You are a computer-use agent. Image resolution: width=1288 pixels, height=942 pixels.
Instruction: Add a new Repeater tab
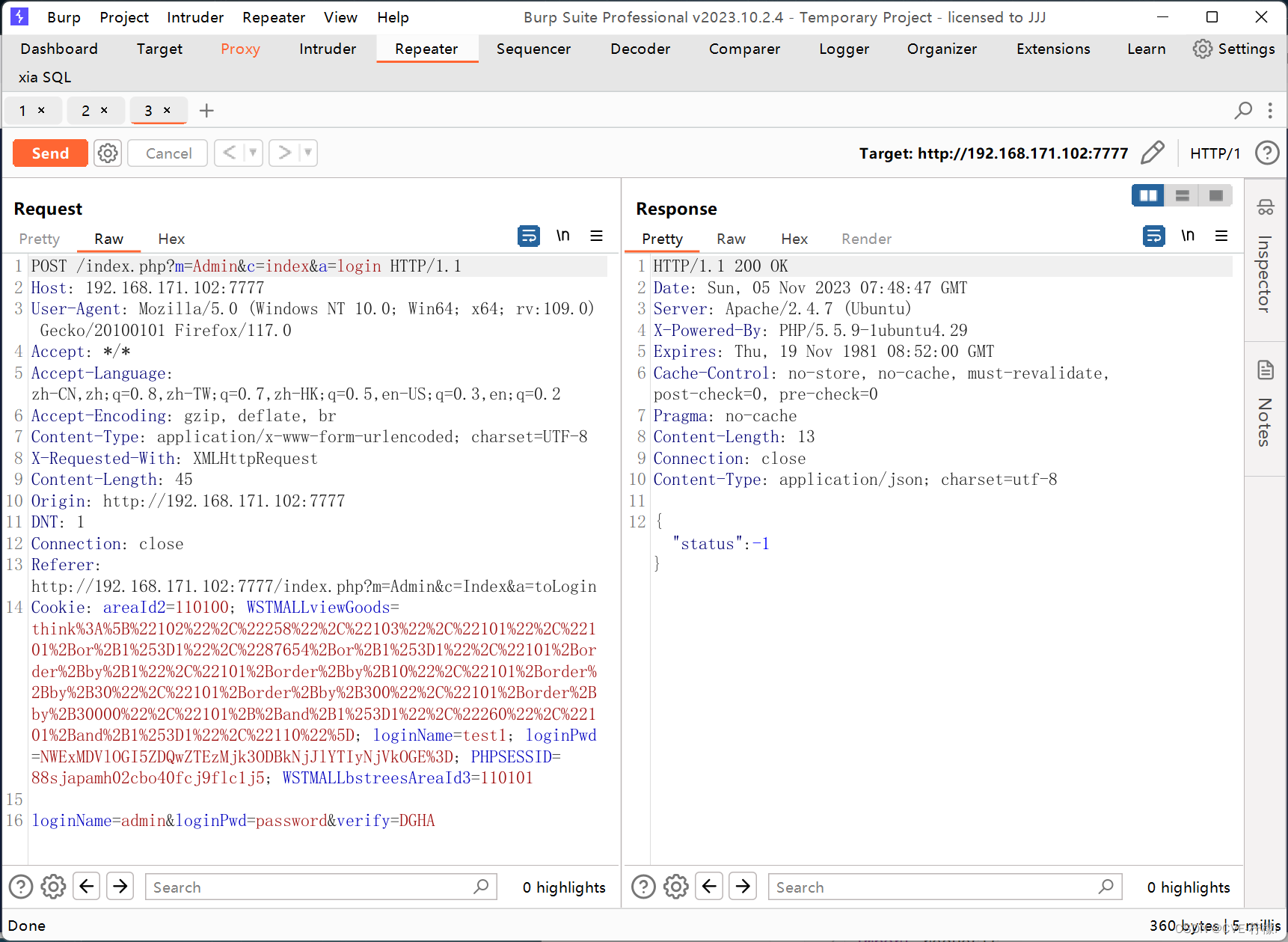pyautogui.click(x=206, y=111)
